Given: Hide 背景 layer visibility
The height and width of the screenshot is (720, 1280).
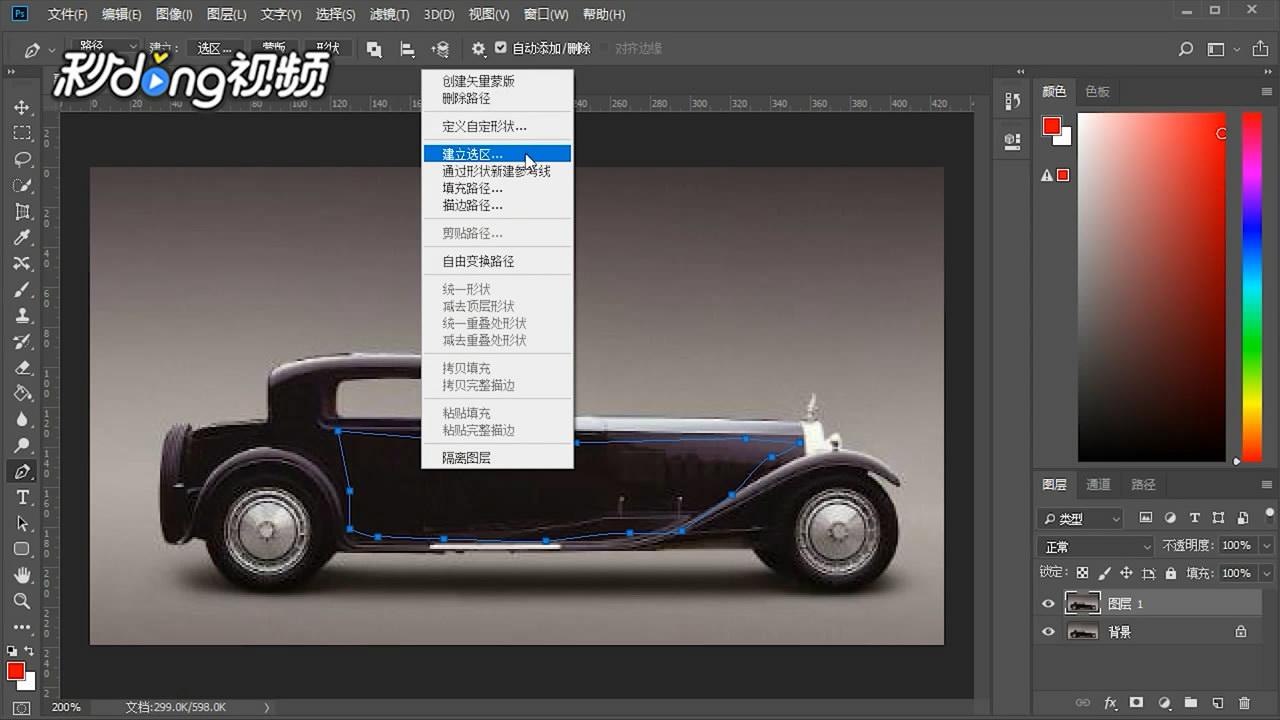Looking at the screenshot, I should click(1048, 632).
